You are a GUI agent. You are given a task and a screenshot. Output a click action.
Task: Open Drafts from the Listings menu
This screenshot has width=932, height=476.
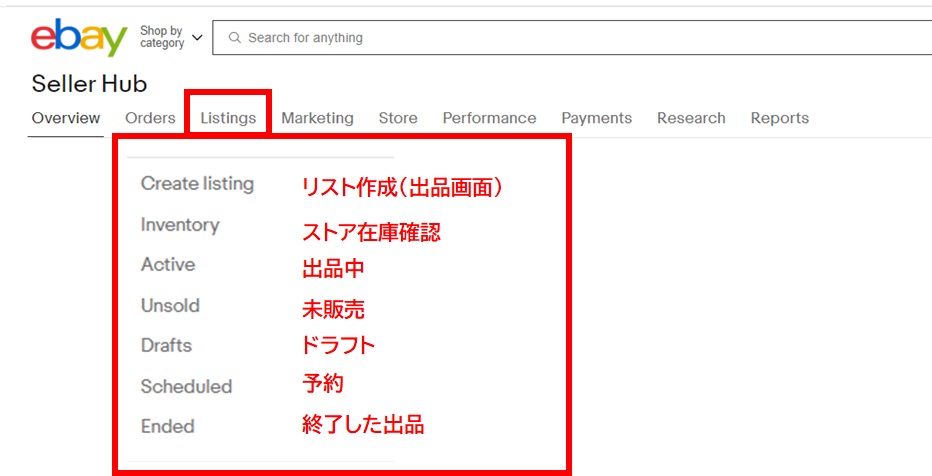(166, 346)
